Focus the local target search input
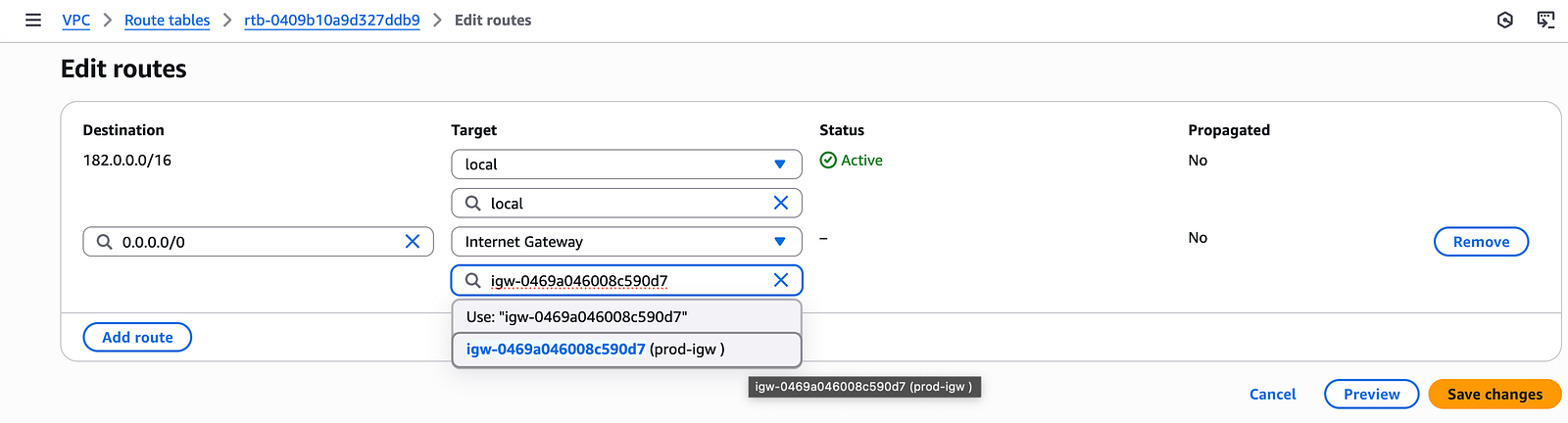 coord(626,203)
